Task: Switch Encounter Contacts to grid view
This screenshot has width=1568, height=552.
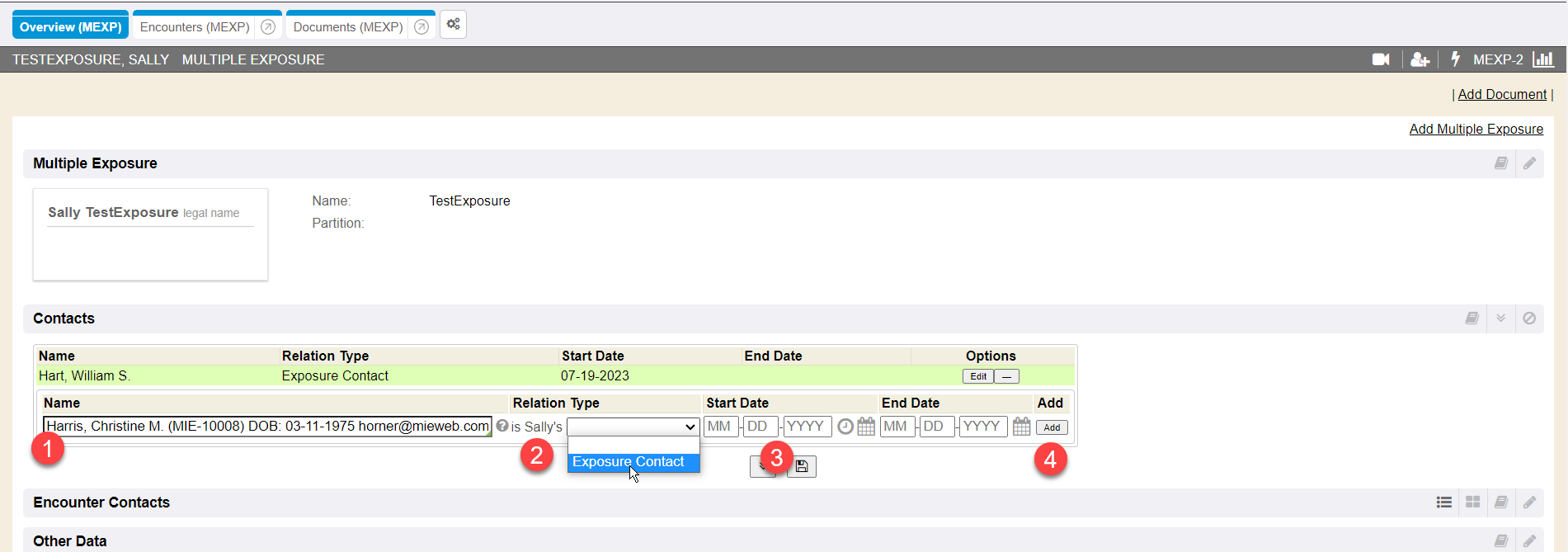Action: [1472, 502]
